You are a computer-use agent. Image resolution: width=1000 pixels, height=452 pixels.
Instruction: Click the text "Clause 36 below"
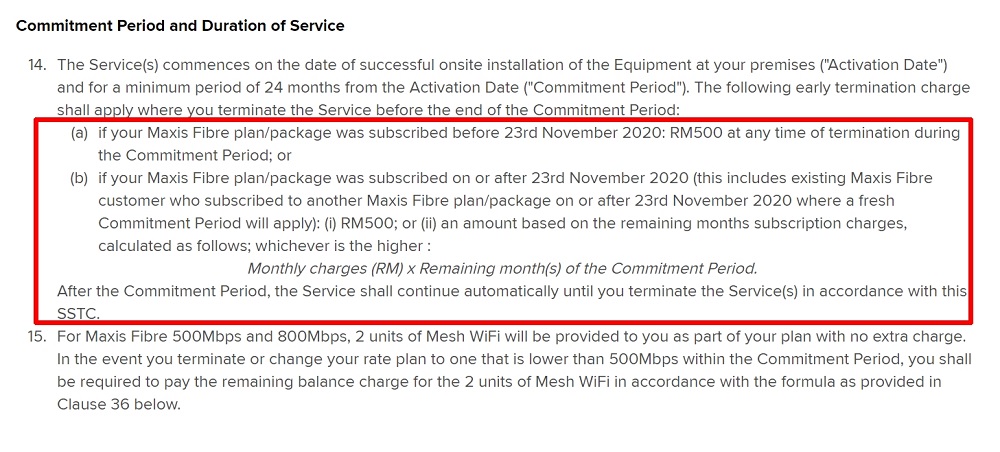coord(118,404)
